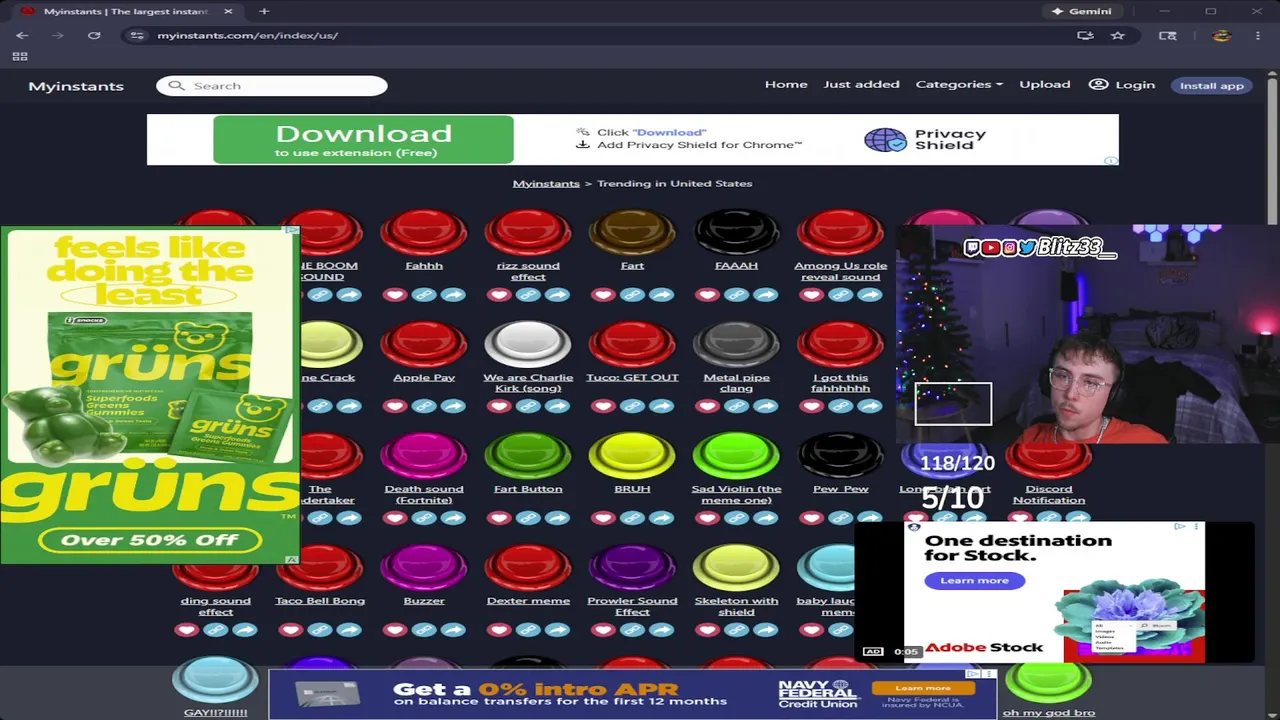Play the white We are Charlie Kirk button
1280x720 pixels.
(x=528, y=345)
